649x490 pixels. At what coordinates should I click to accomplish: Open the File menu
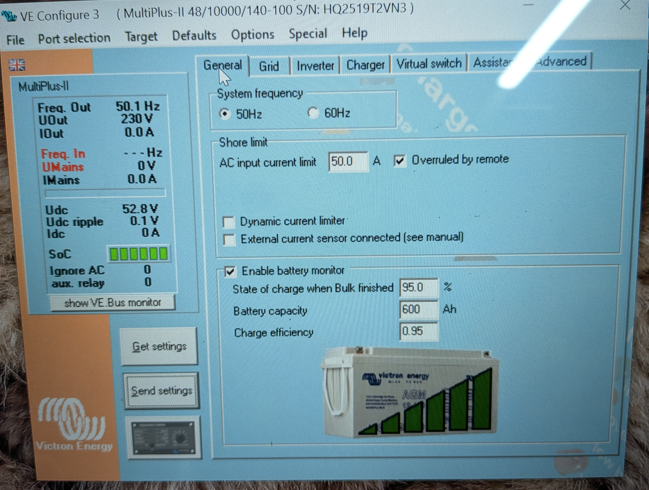pyautogui.click(x=15, y=40)
